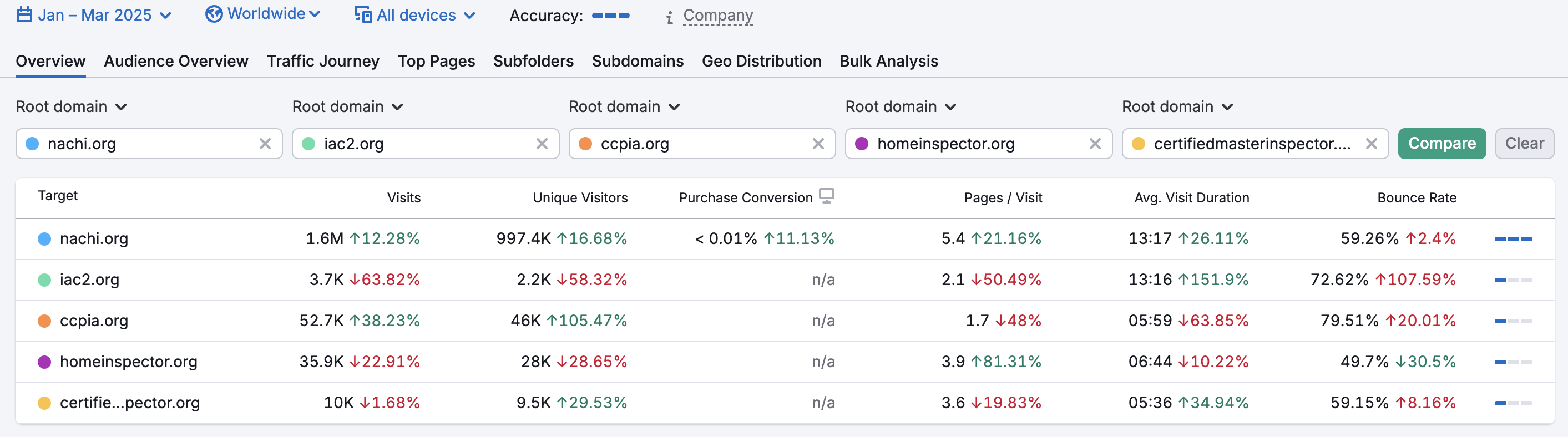Select the Overview tab
This screenshot has width=1568, height=437.
pos(50,62)
